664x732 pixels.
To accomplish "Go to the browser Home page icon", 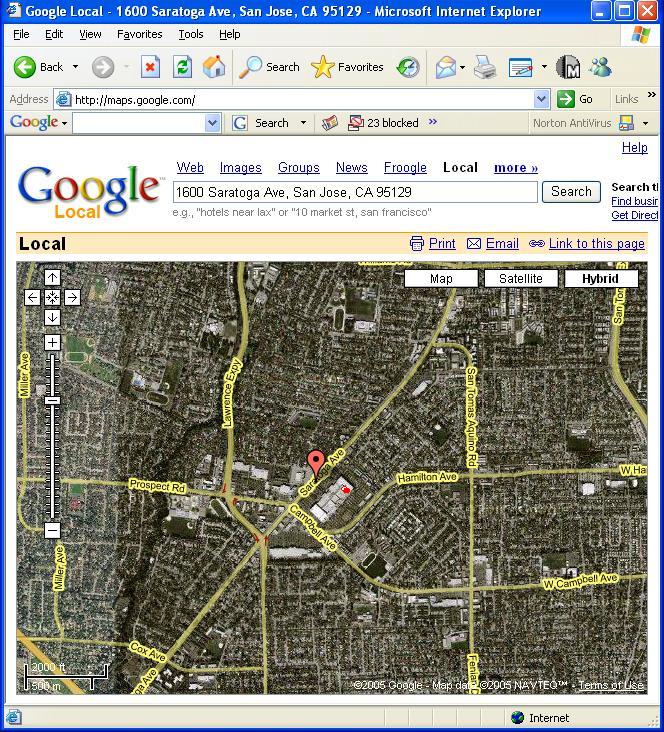I will click(214, 67).
